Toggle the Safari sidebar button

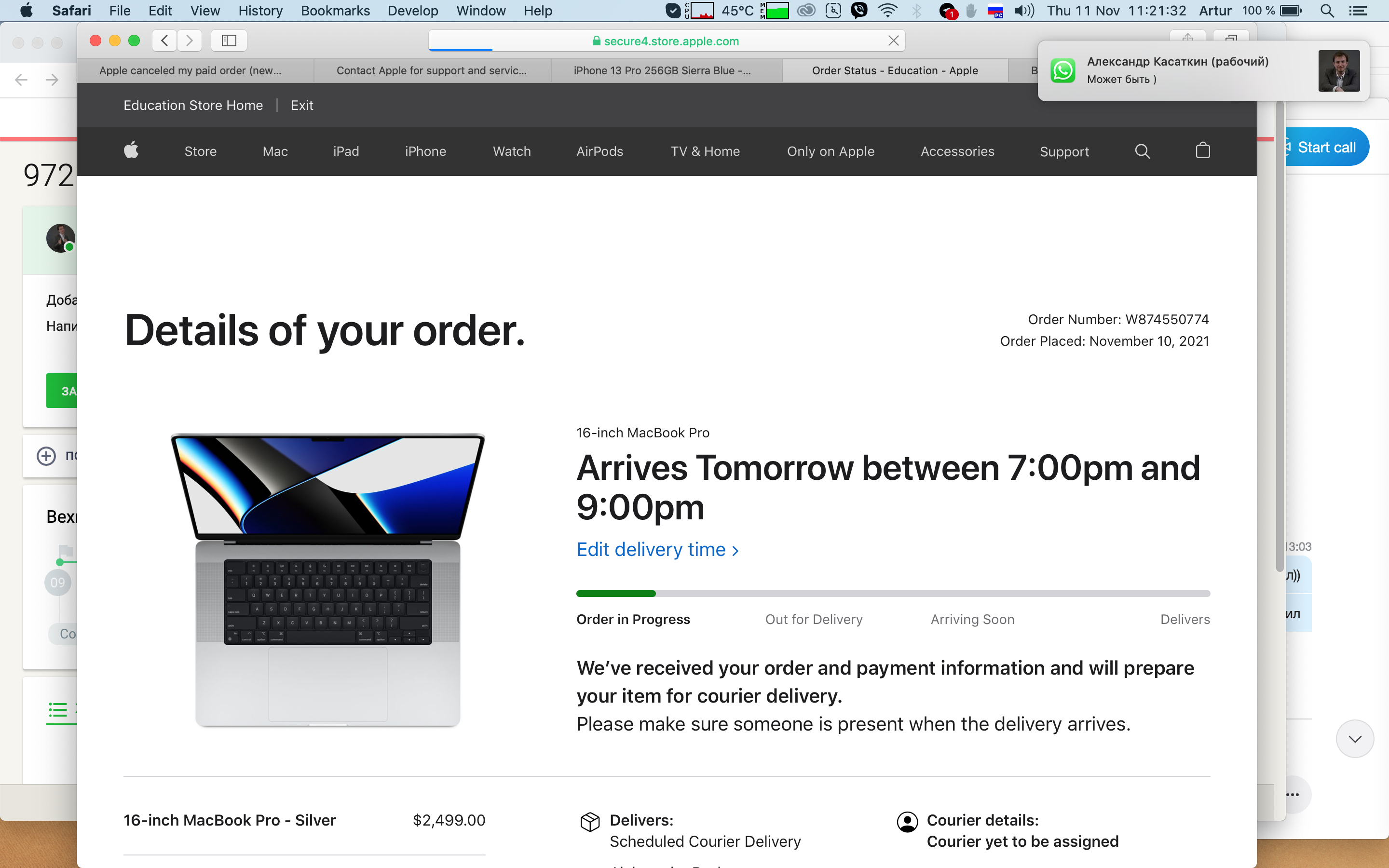[x=229, y=40]
